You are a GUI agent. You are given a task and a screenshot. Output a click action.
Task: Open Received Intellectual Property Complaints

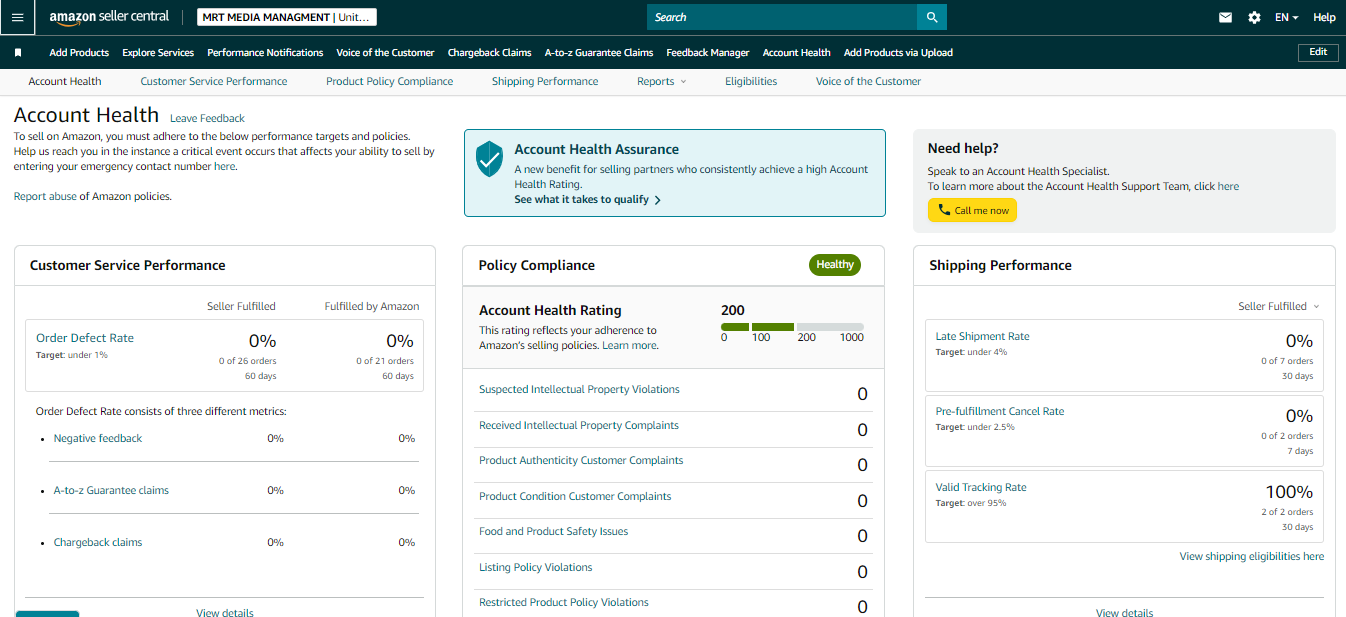pos(579,425)
